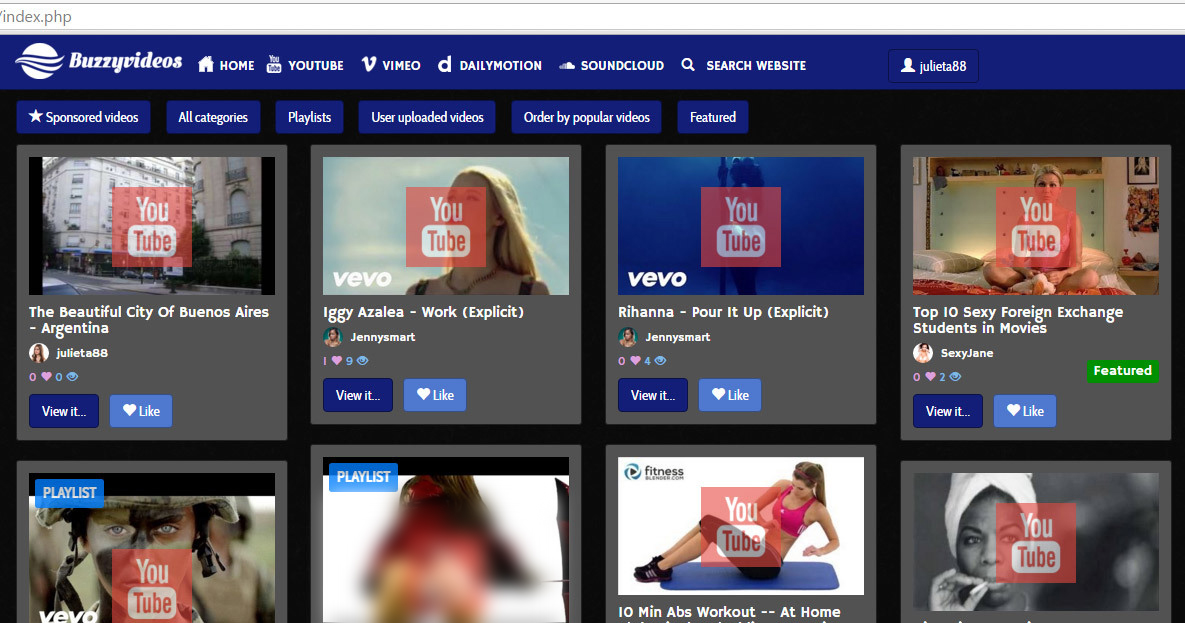Open the 10 Min Abs Workout thumbnail
The image size is (1185, 623).
[740, 526]
